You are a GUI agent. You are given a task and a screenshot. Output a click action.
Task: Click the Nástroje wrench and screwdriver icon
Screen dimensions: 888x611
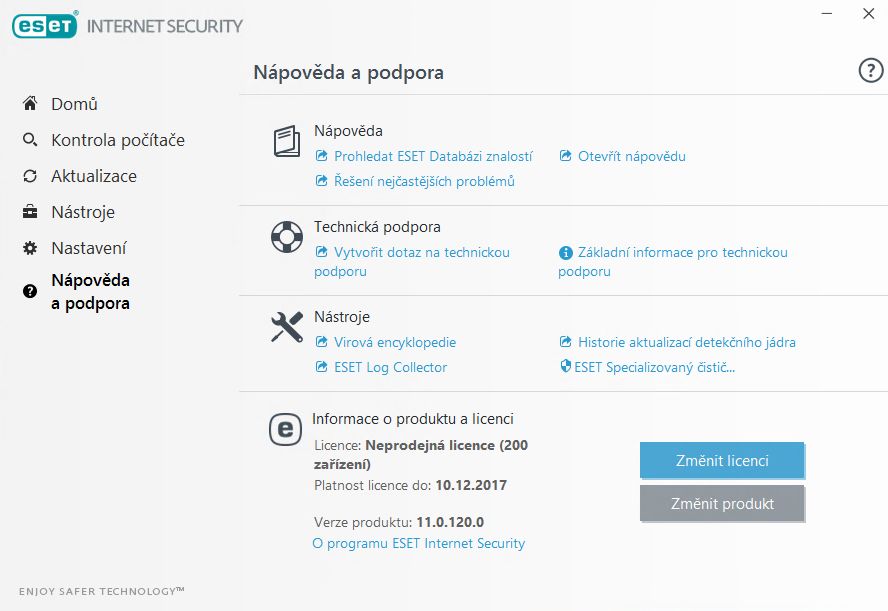tap(287, 327)
